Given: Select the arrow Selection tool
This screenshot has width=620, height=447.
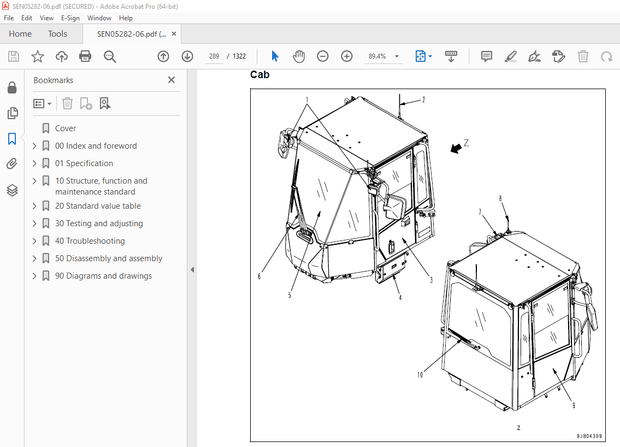Looking at the screenshot, I should [x=275, y=57].
